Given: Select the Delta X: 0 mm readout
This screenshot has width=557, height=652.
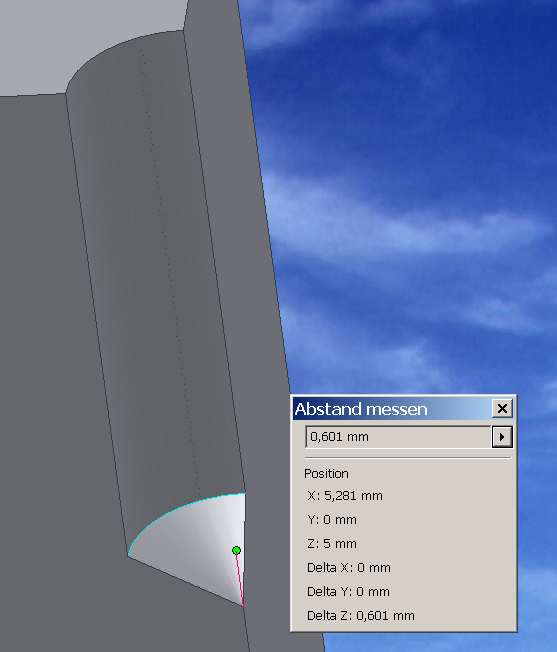Looking at the screenshot, I should coord(348,568).
